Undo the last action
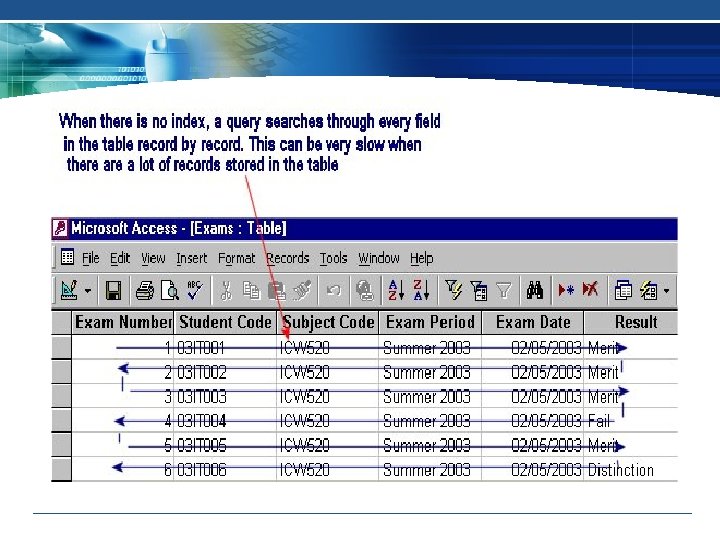Viewport: 720px width, 540px height. coord(334,291)
